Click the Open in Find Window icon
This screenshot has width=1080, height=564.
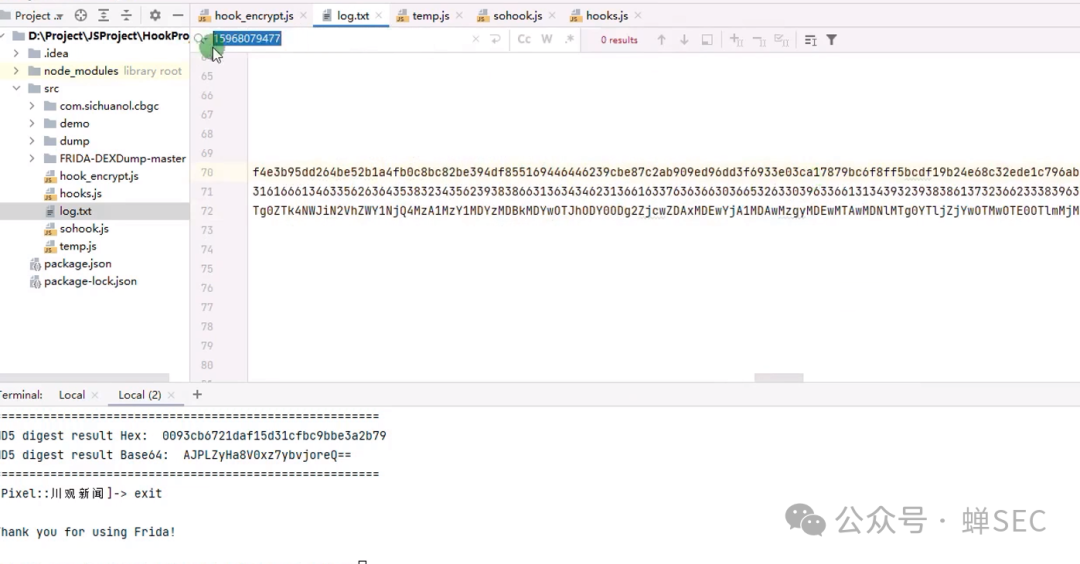[x=707, y=40]
